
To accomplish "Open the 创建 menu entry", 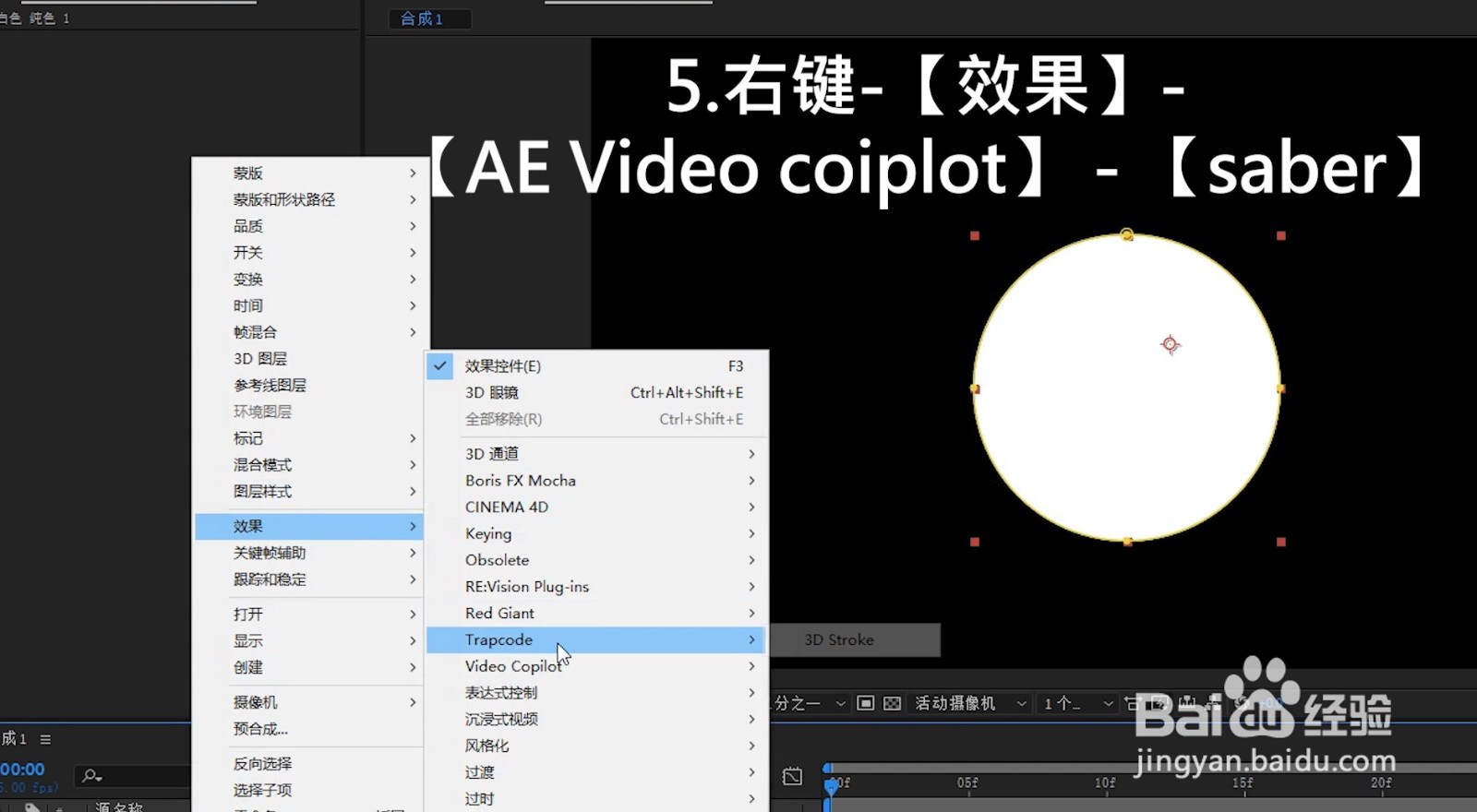I will click(x=309, y=667).
